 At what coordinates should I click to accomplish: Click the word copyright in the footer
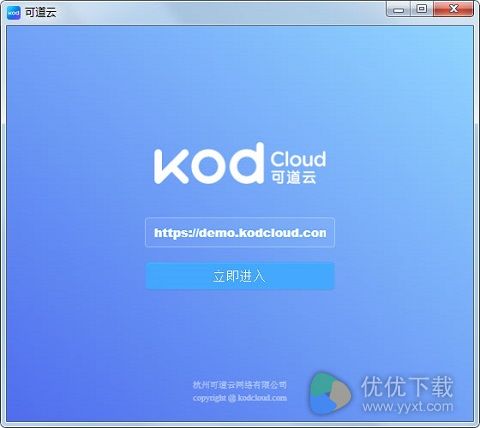point(209,398)
